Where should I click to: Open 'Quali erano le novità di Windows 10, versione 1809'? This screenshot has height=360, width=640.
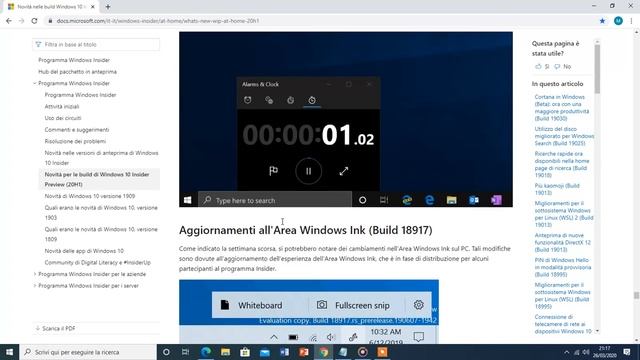tap(101, 234)
